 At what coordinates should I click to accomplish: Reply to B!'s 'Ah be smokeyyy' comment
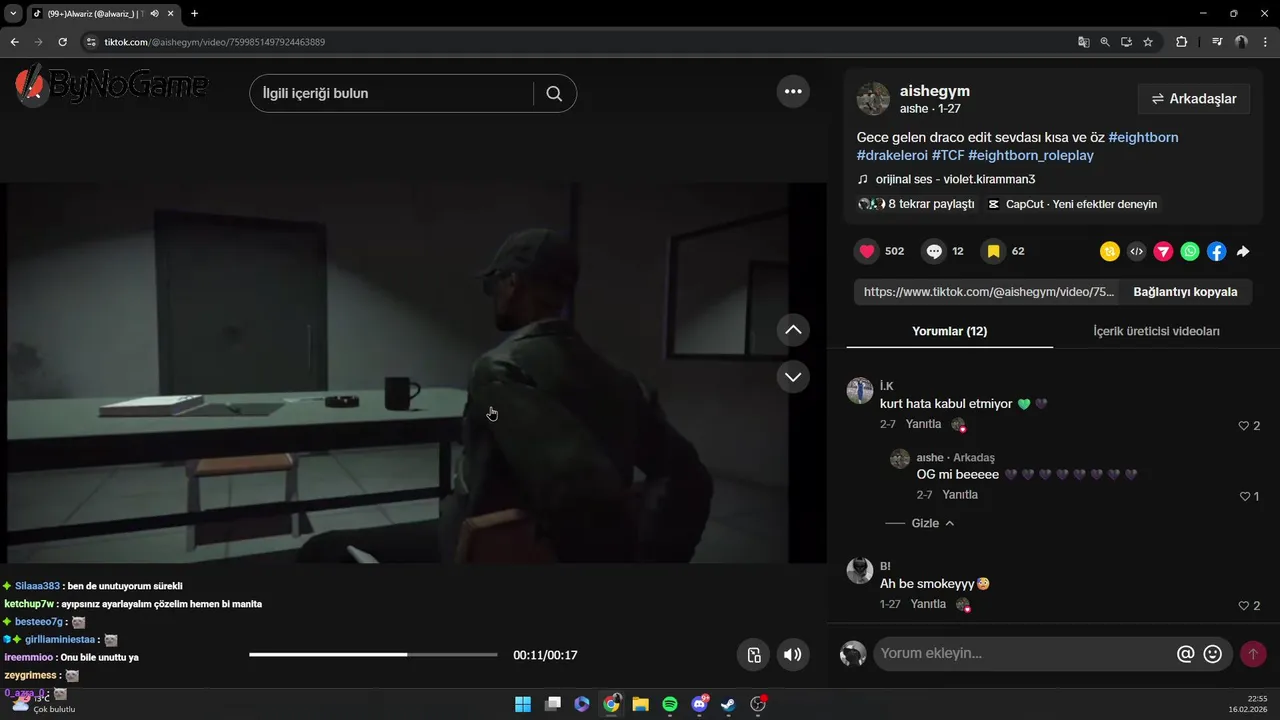tap(928, 604)
